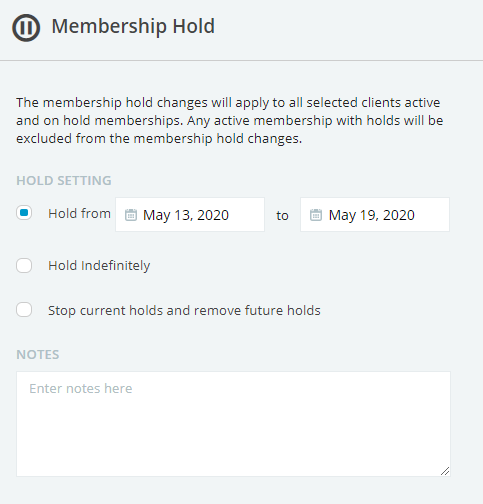Select the Hold Indefinitely radio button

[24, 265]
